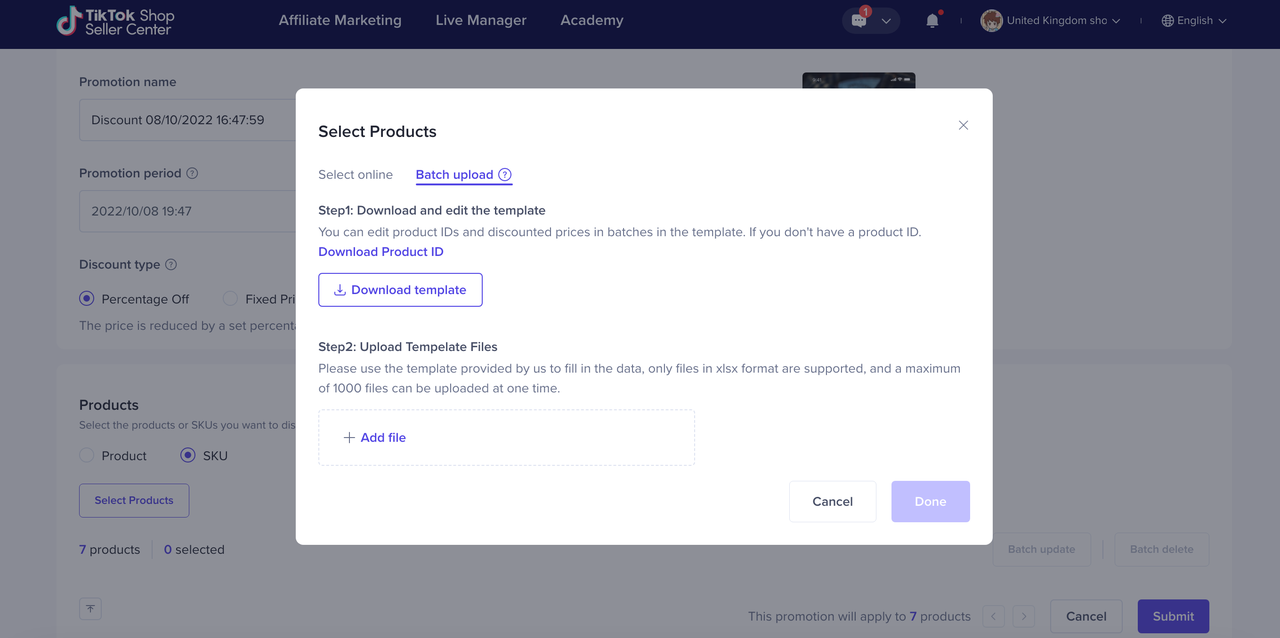The width and height of the screenshot is (1280, 638).
Task: Click the Promotion period info icon
Action: 192,173
